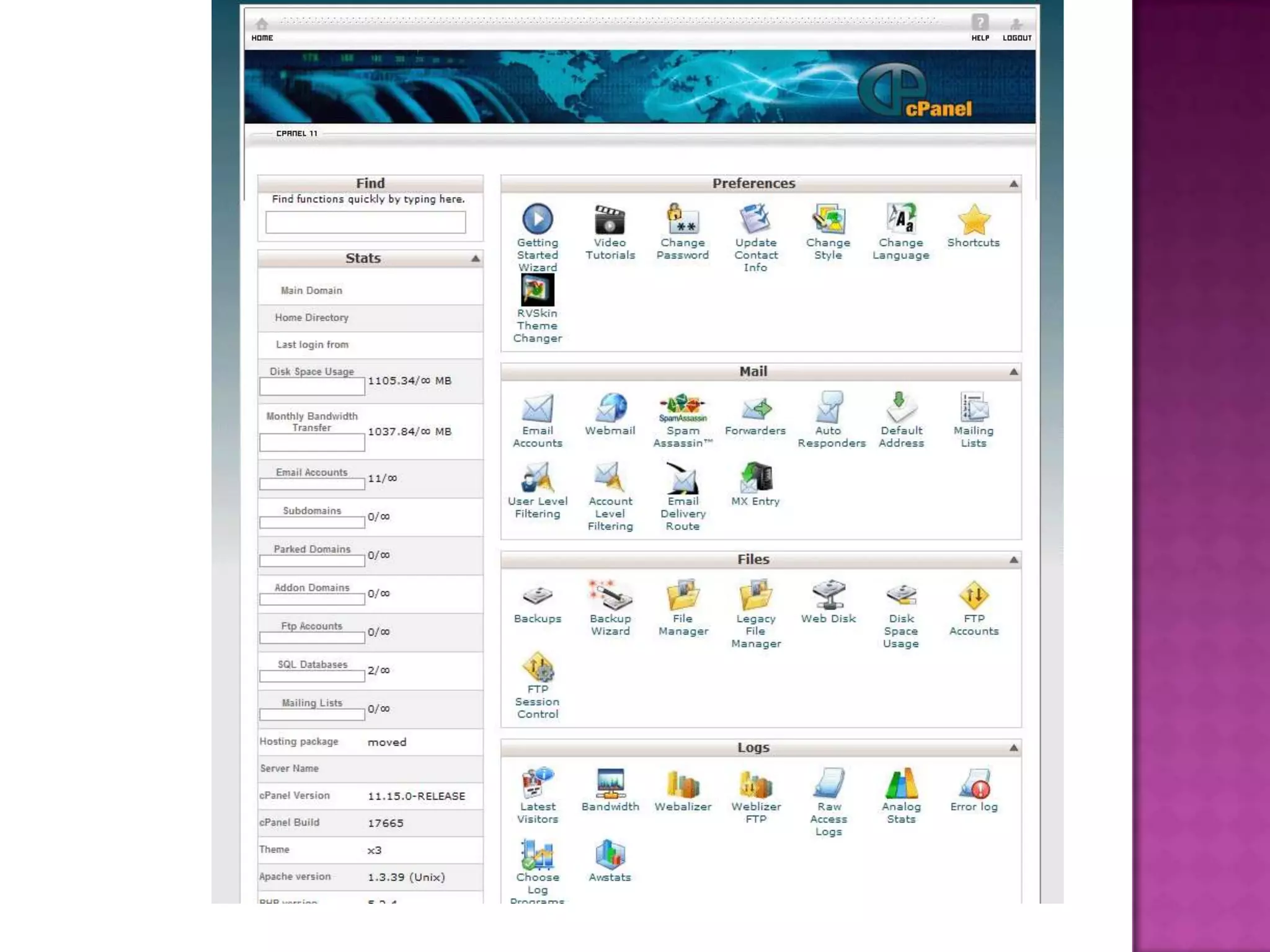Open the Webmail icon
Image resolution: width=1270 pixels, height=952 pixels.
(x=610, y=409)
